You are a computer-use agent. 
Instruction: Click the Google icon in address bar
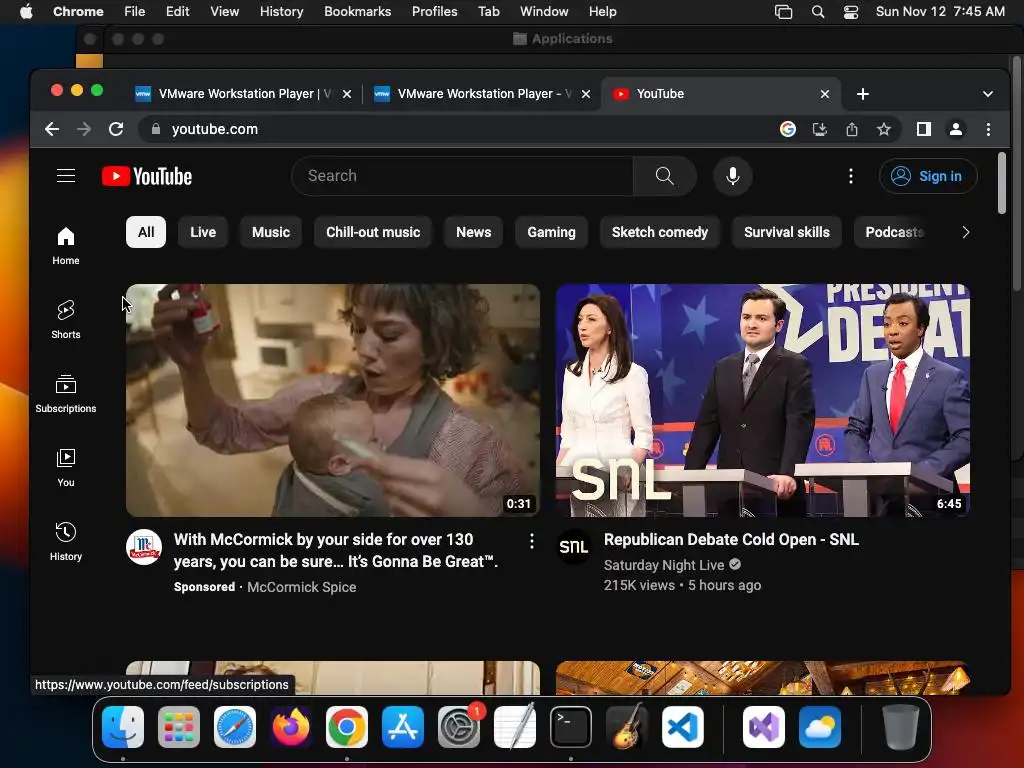[788, 129]
